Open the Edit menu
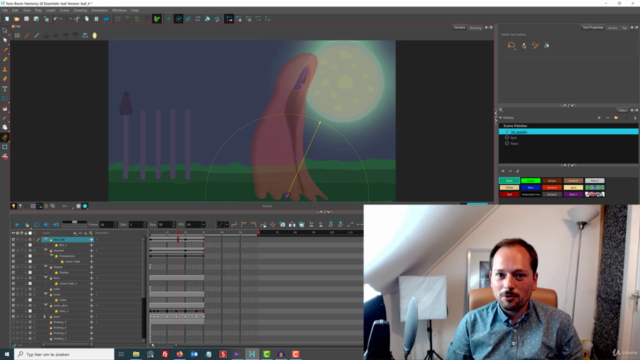Screen dimensions: 640x360 click(15, 10)
